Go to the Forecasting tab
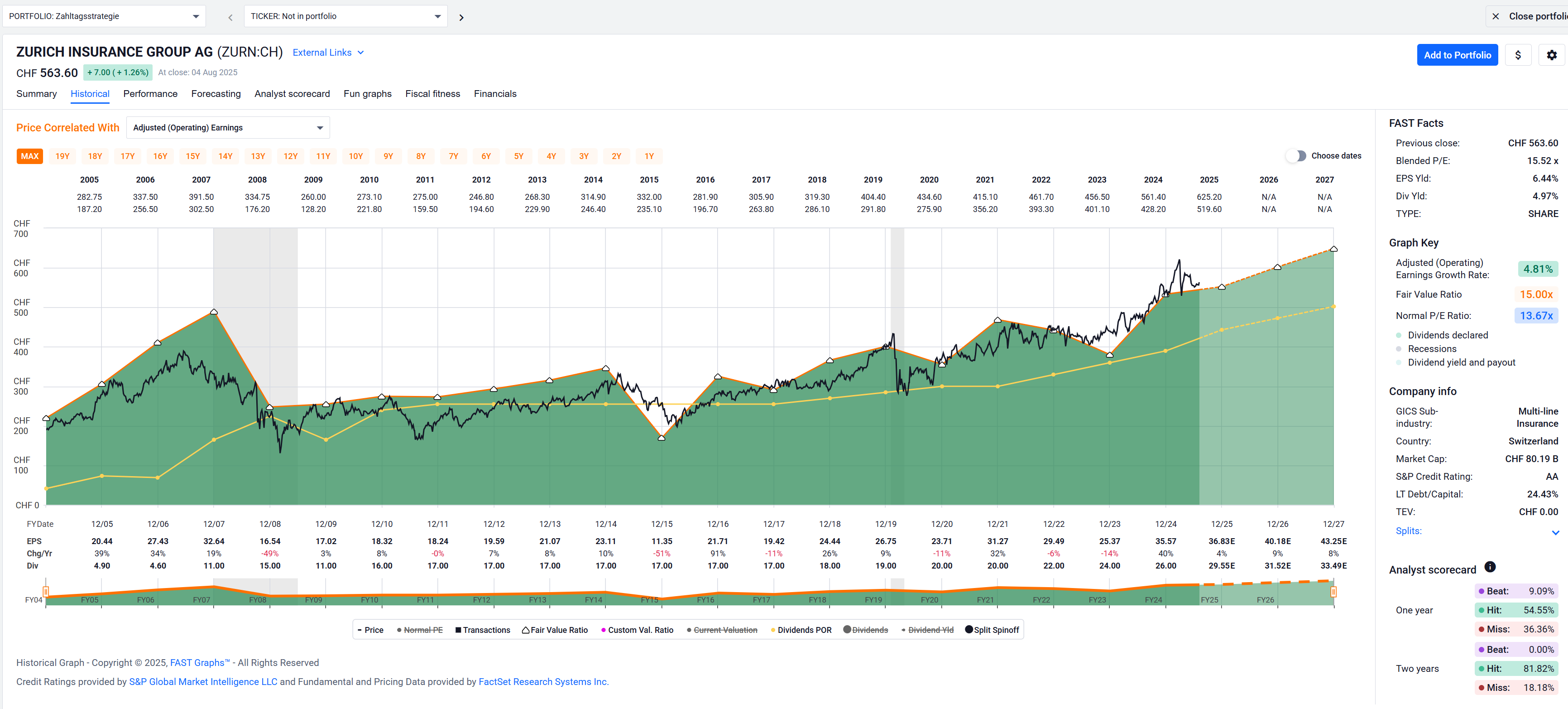This screenshot has height=709, width=1568. [x=216, y=94]
